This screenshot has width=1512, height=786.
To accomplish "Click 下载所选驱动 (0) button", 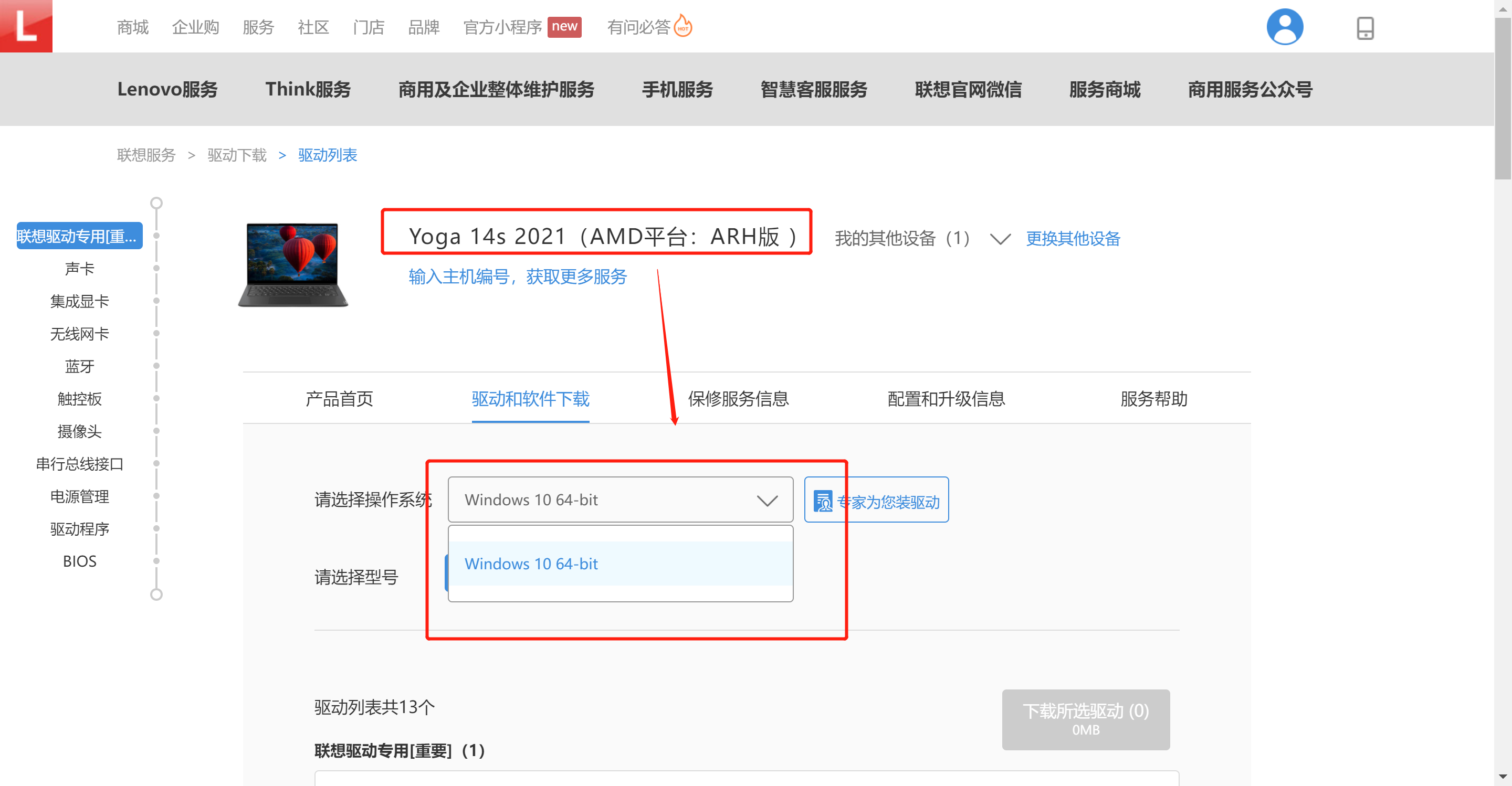I will 1086,719.
